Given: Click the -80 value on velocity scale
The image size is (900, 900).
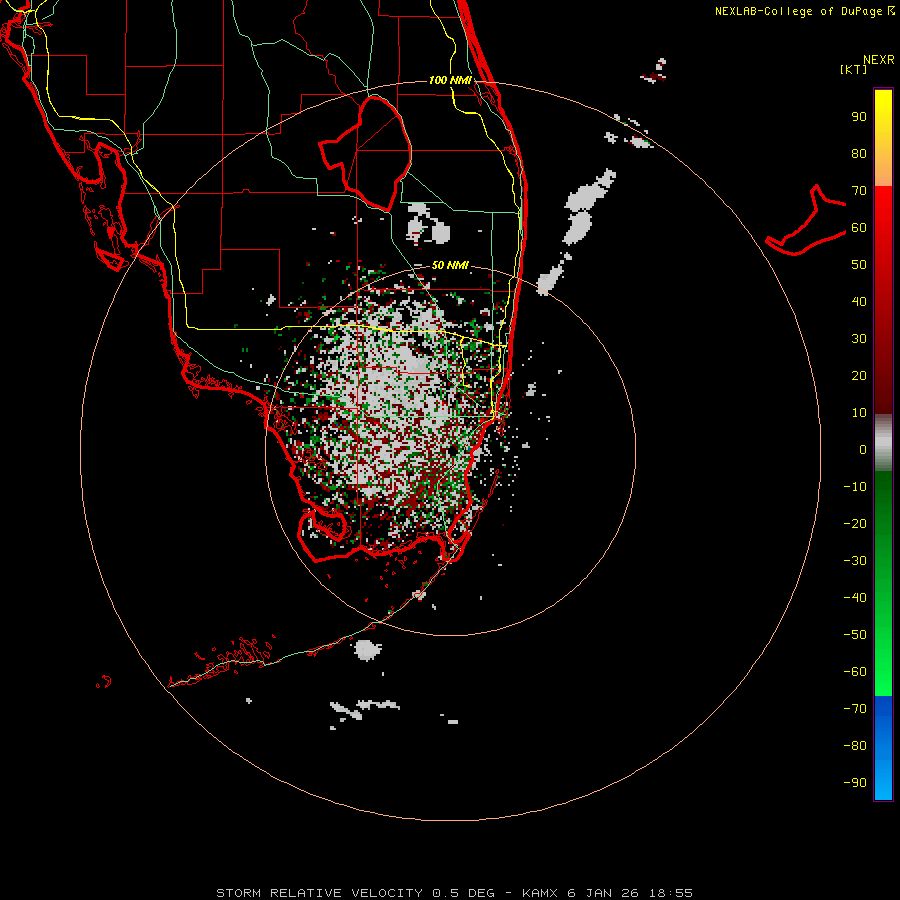Looking at the screenshot, I should click(855, 746).
